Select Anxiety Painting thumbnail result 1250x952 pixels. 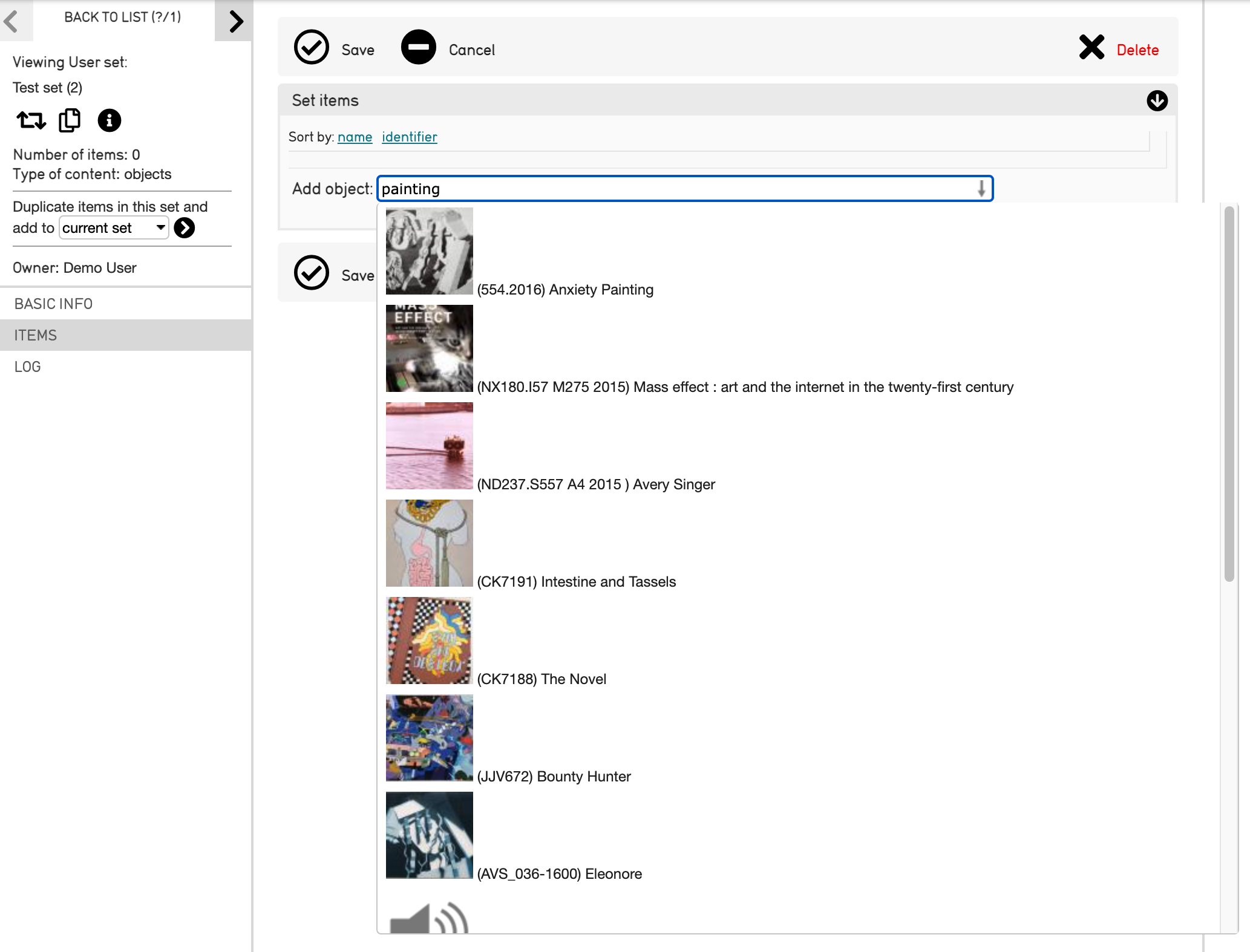[429, 251]
